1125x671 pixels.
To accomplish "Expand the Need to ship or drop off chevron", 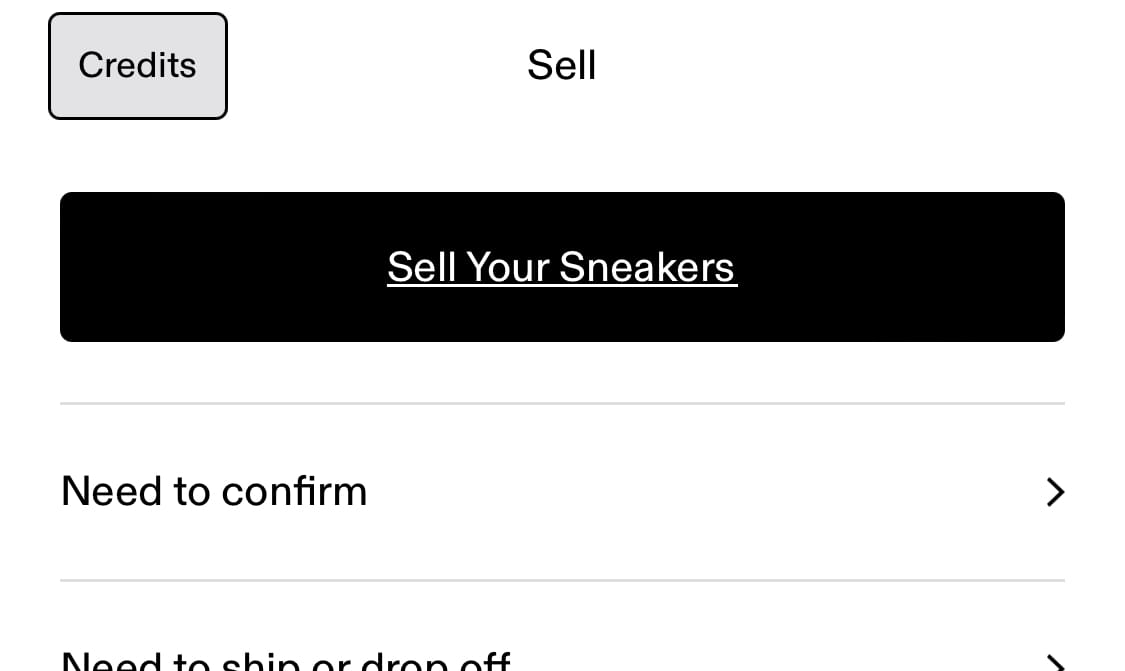I will pos(1054,660).
